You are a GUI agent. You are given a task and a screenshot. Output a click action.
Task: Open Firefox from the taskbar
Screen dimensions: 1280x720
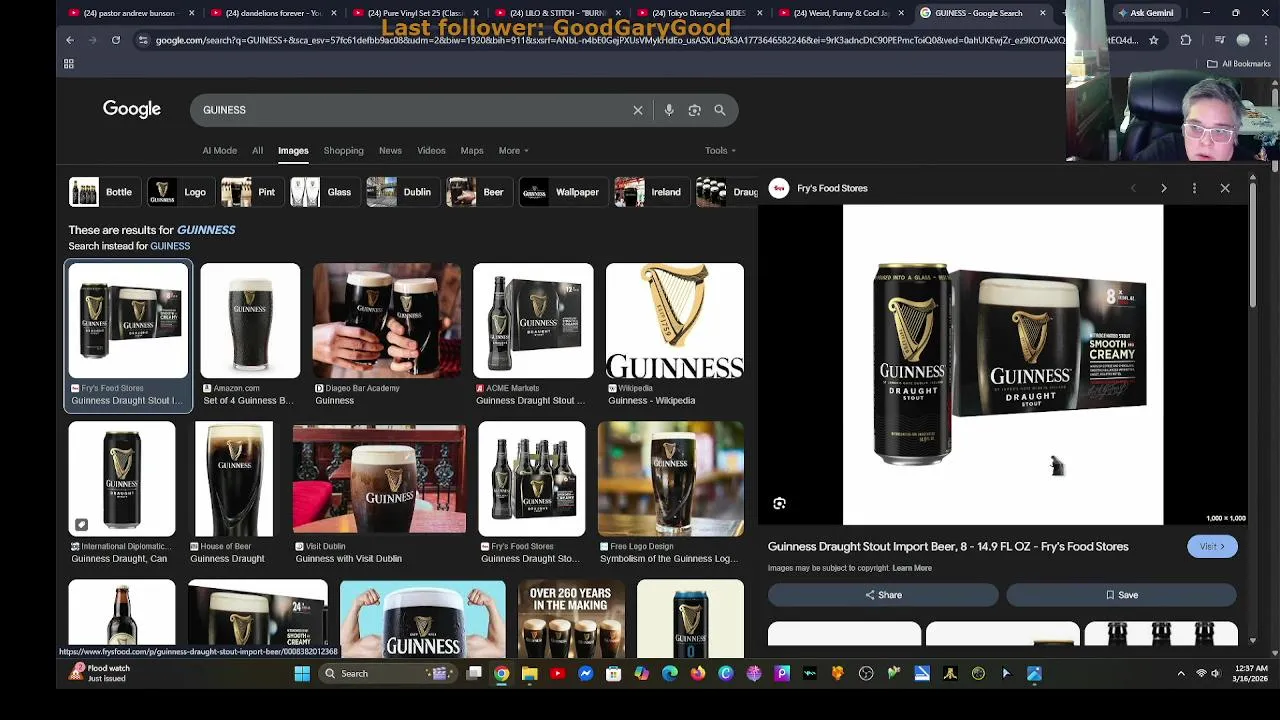click(x=698, y=674)
